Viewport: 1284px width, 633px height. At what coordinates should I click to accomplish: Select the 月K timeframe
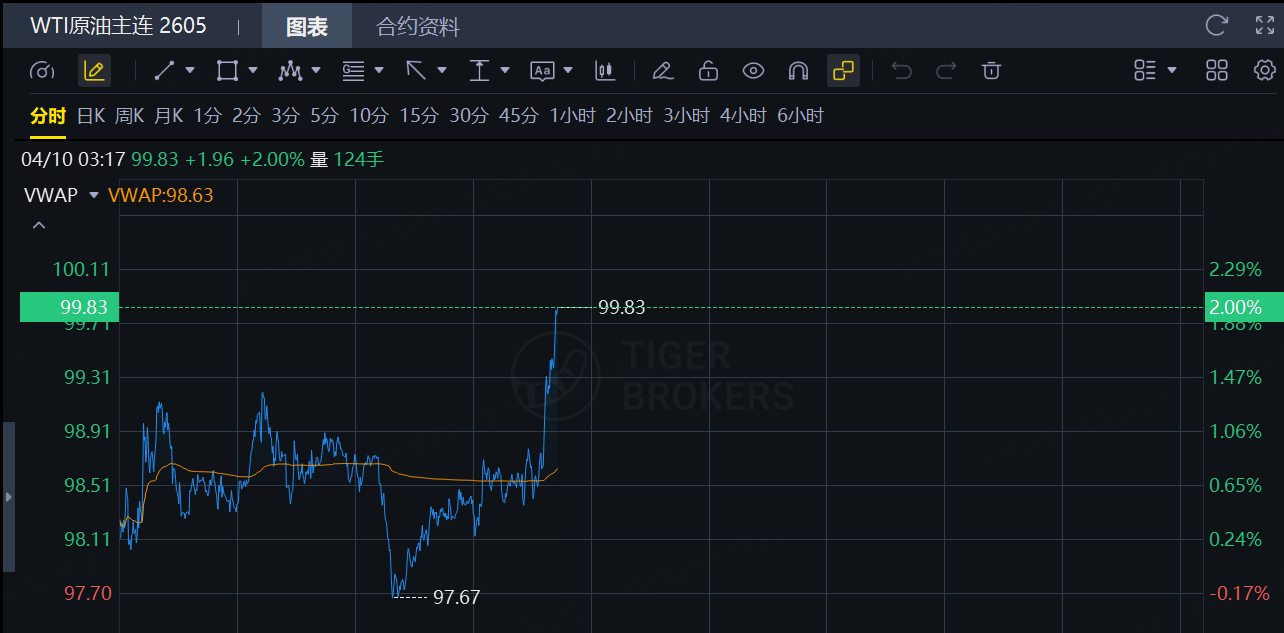coord(169,116)
